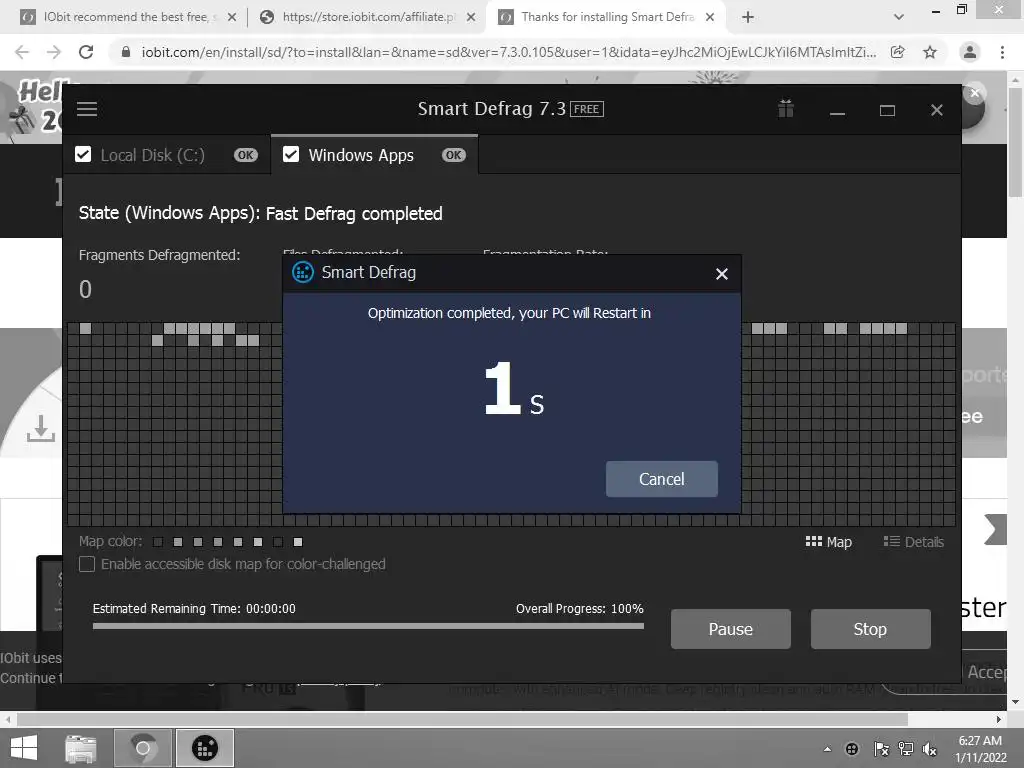The width and height of the screenshot is (1024, 768).
Task: Click the Smart Defrag dialog logo icon
Action: point(302,272)
